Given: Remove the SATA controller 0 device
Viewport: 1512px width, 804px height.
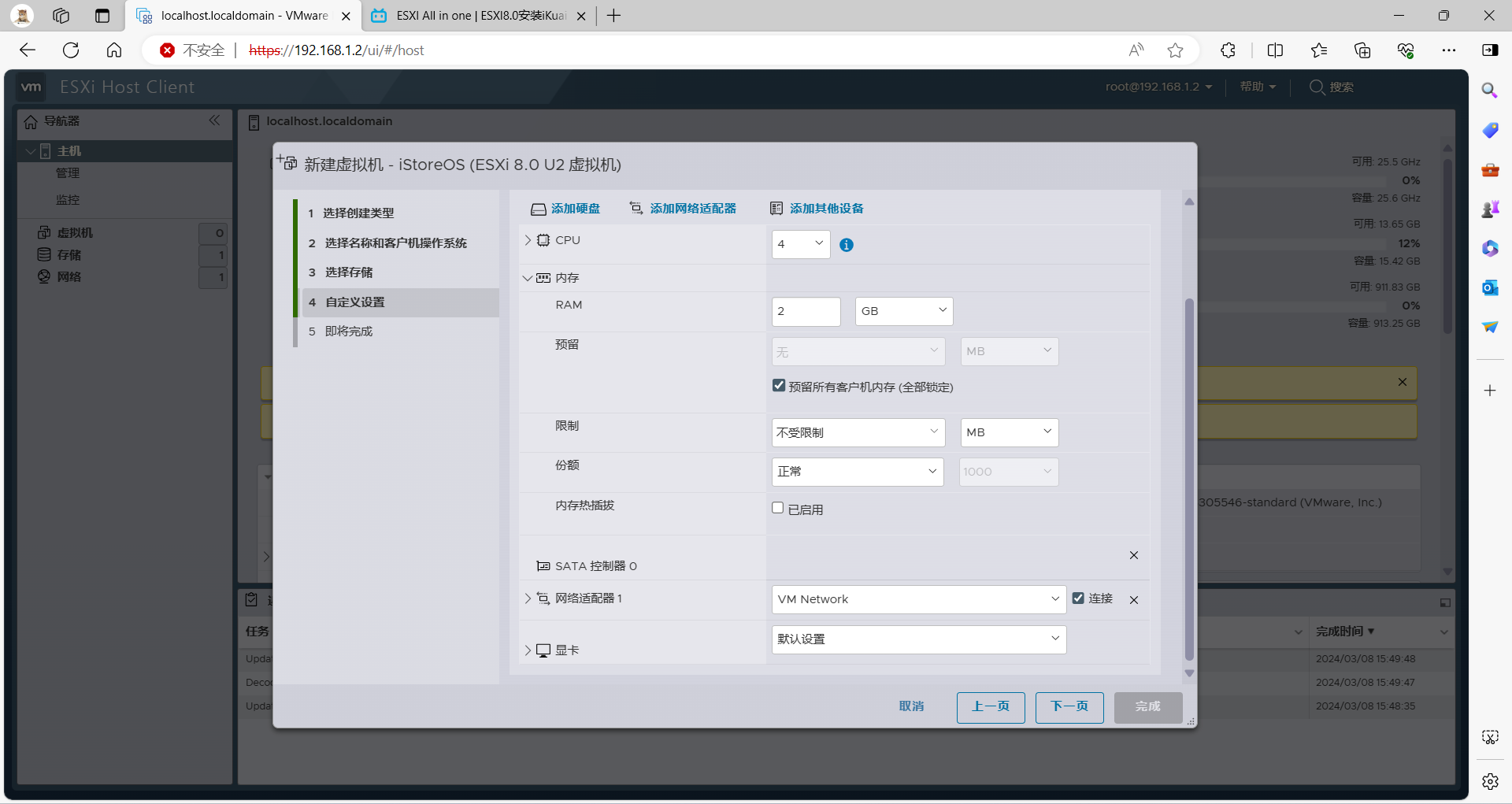Looking at the screenshot, I should click(x=1134, y=555).
